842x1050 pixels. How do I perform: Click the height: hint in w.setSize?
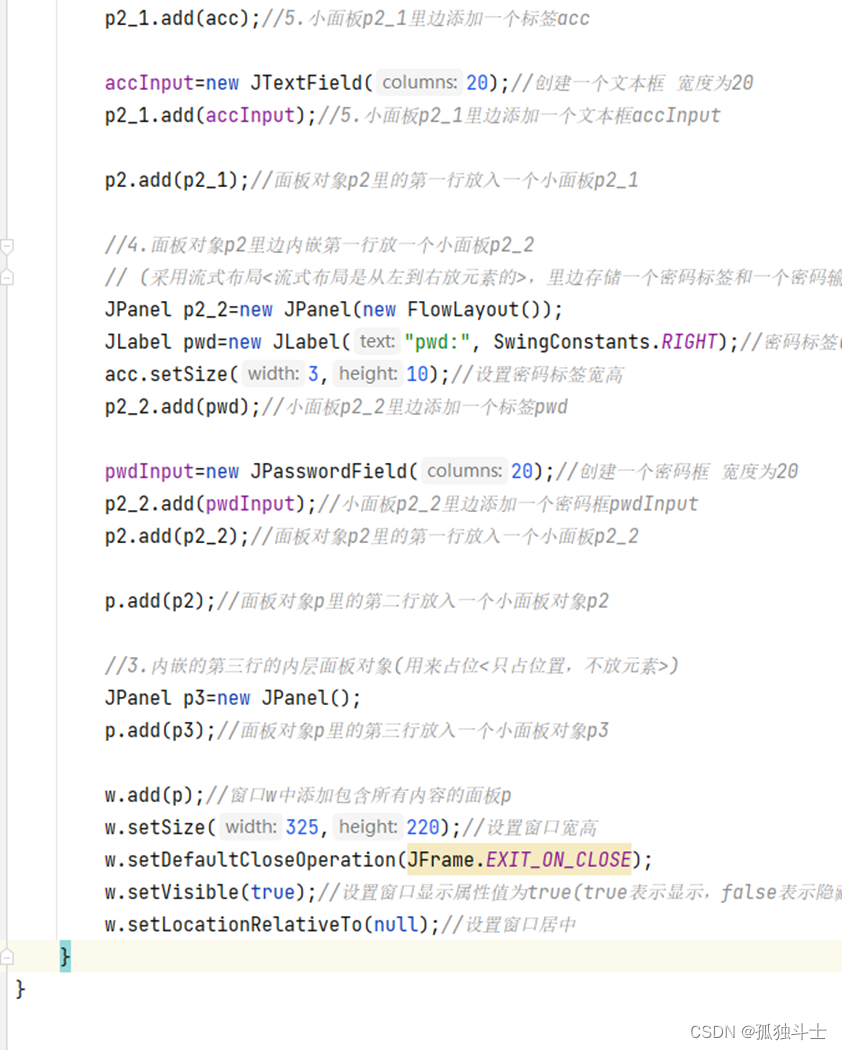368,827
